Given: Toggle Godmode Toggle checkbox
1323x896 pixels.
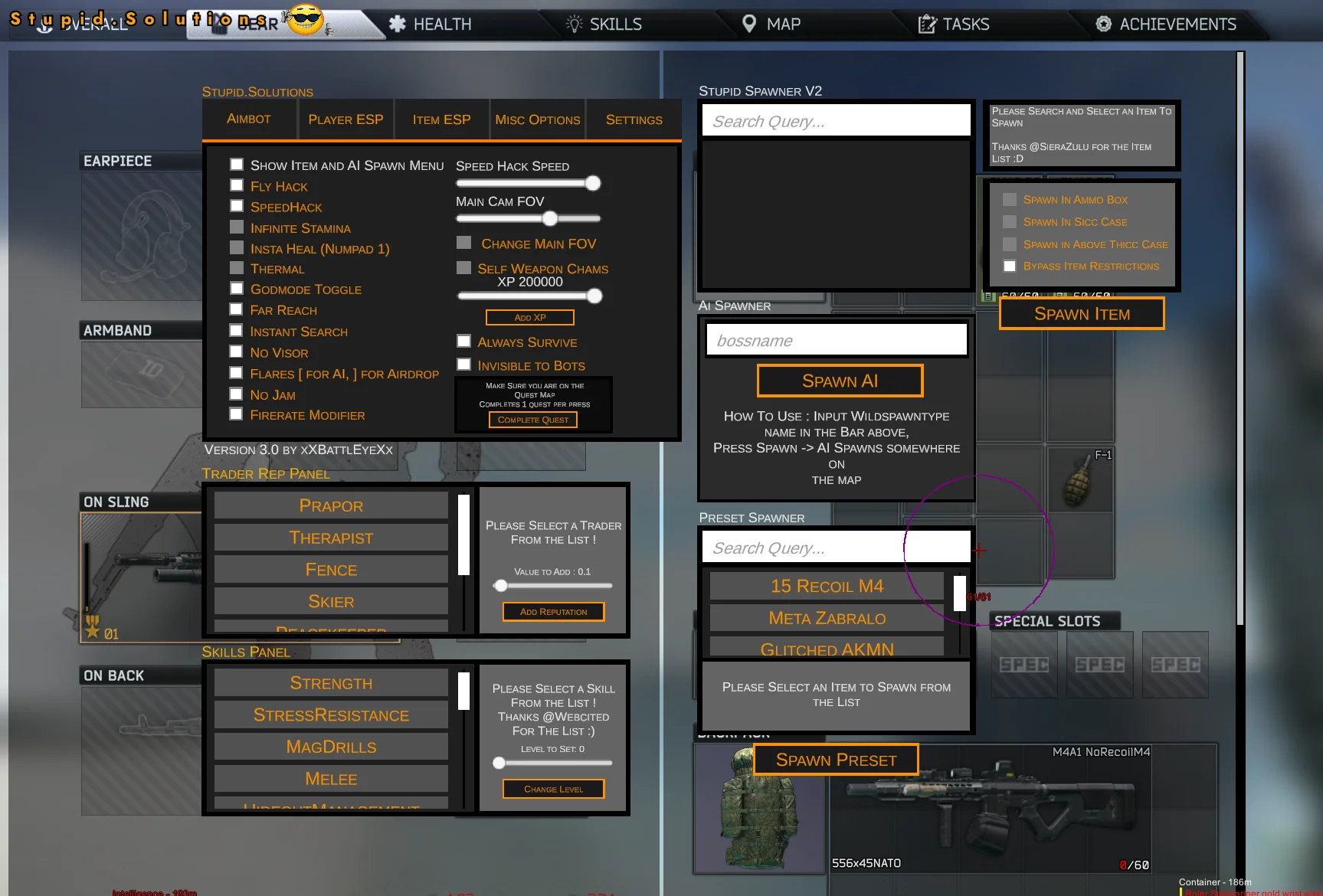Looking at the screenshot, I should 237,289.
